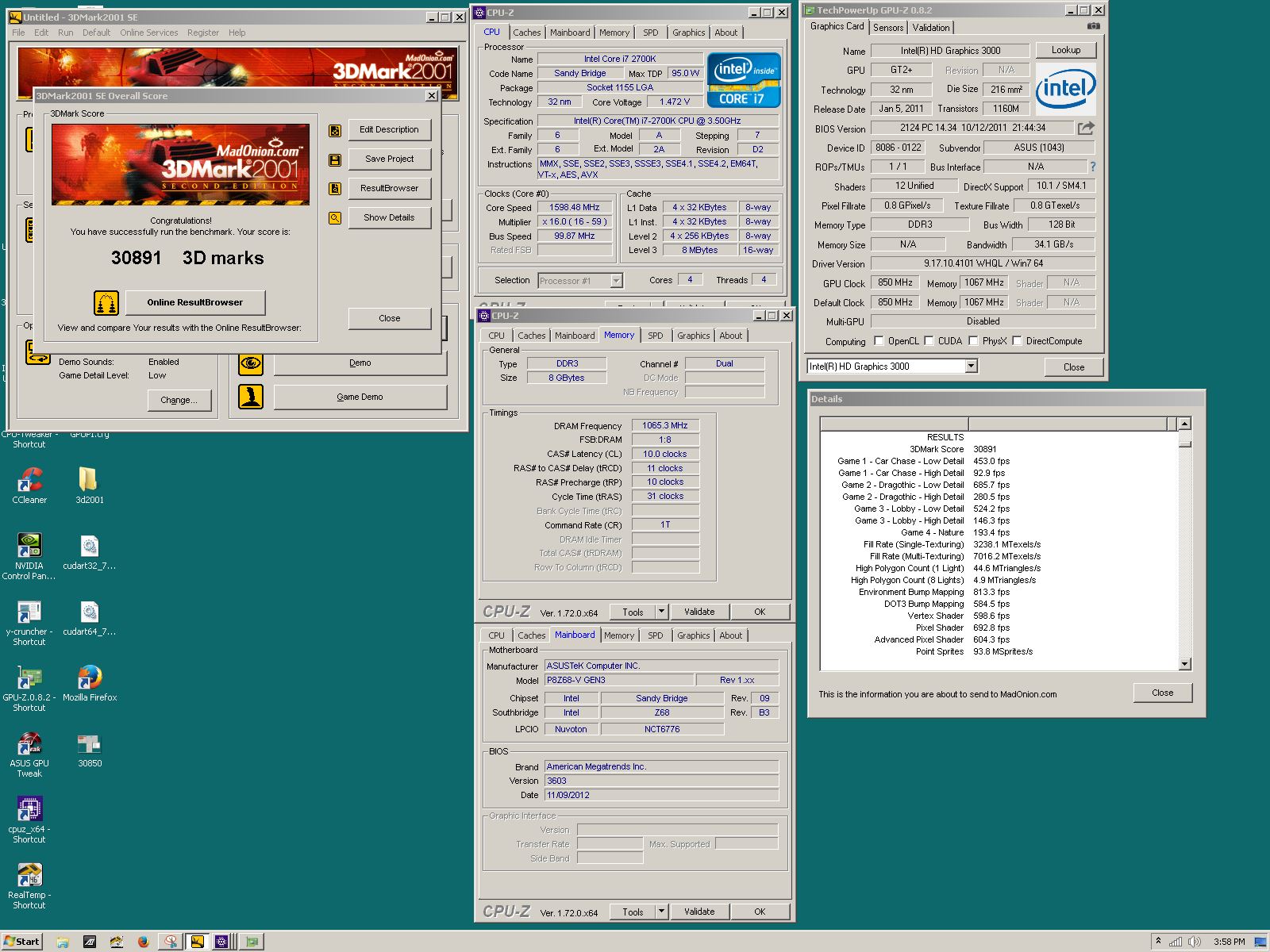
Task: Close the Details results window via Close button
Action: (1162, 693)
